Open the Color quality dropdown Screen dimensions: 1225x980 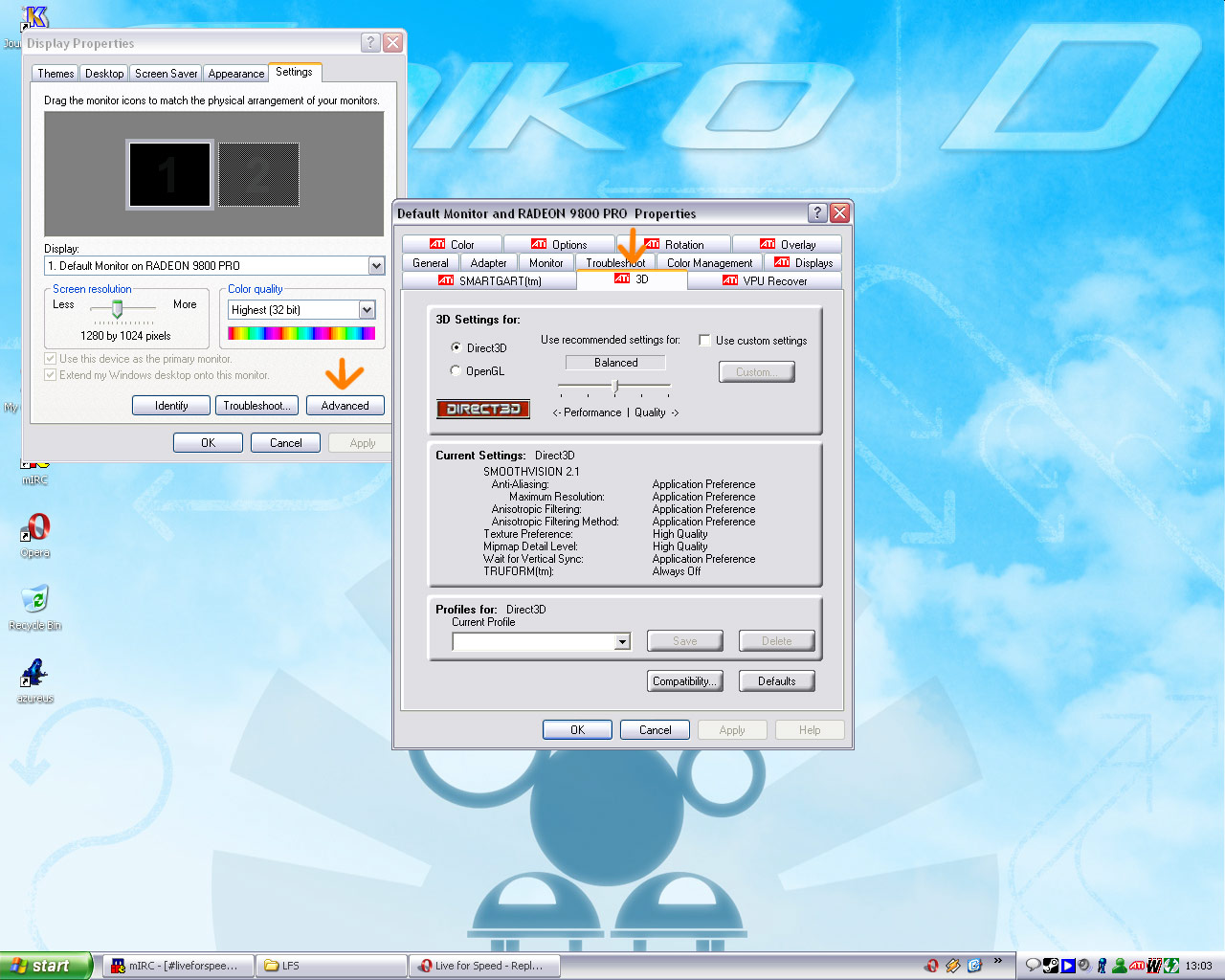[x=367, y=310]
